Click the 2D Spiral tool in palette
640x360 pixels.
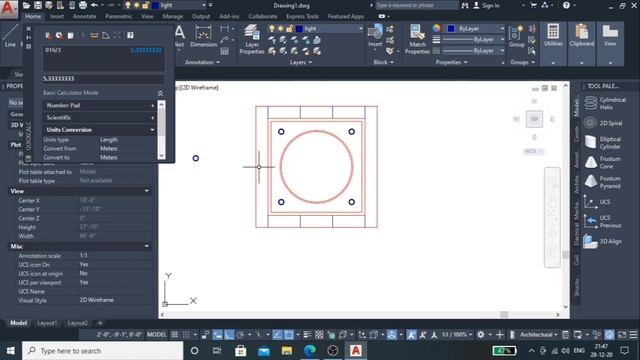click(x=604, y=123)
